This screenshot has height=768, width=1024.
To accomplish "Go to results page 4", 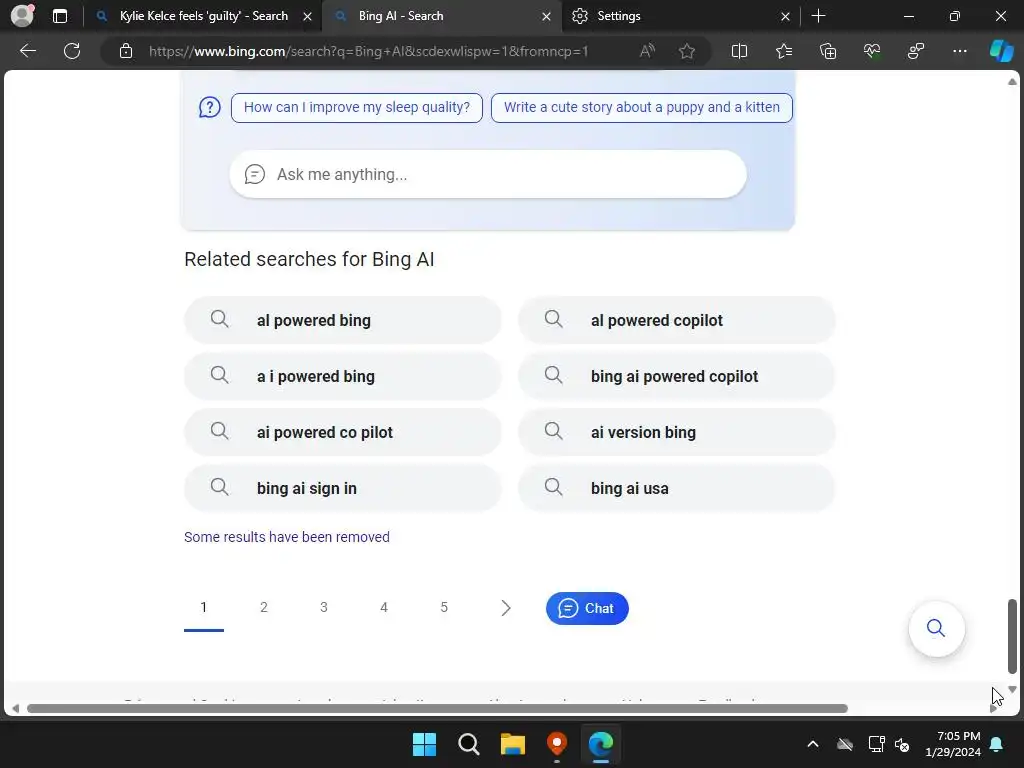I will [x=384, y=607].
